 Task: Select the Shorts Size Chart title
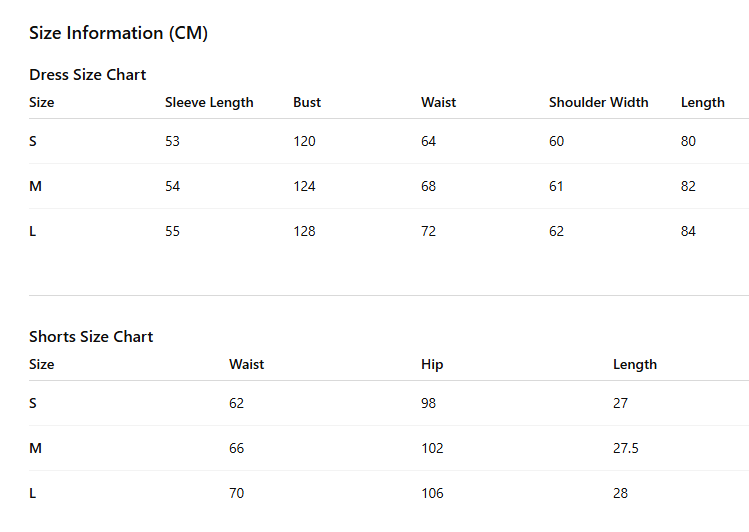(x=91, y=337)
